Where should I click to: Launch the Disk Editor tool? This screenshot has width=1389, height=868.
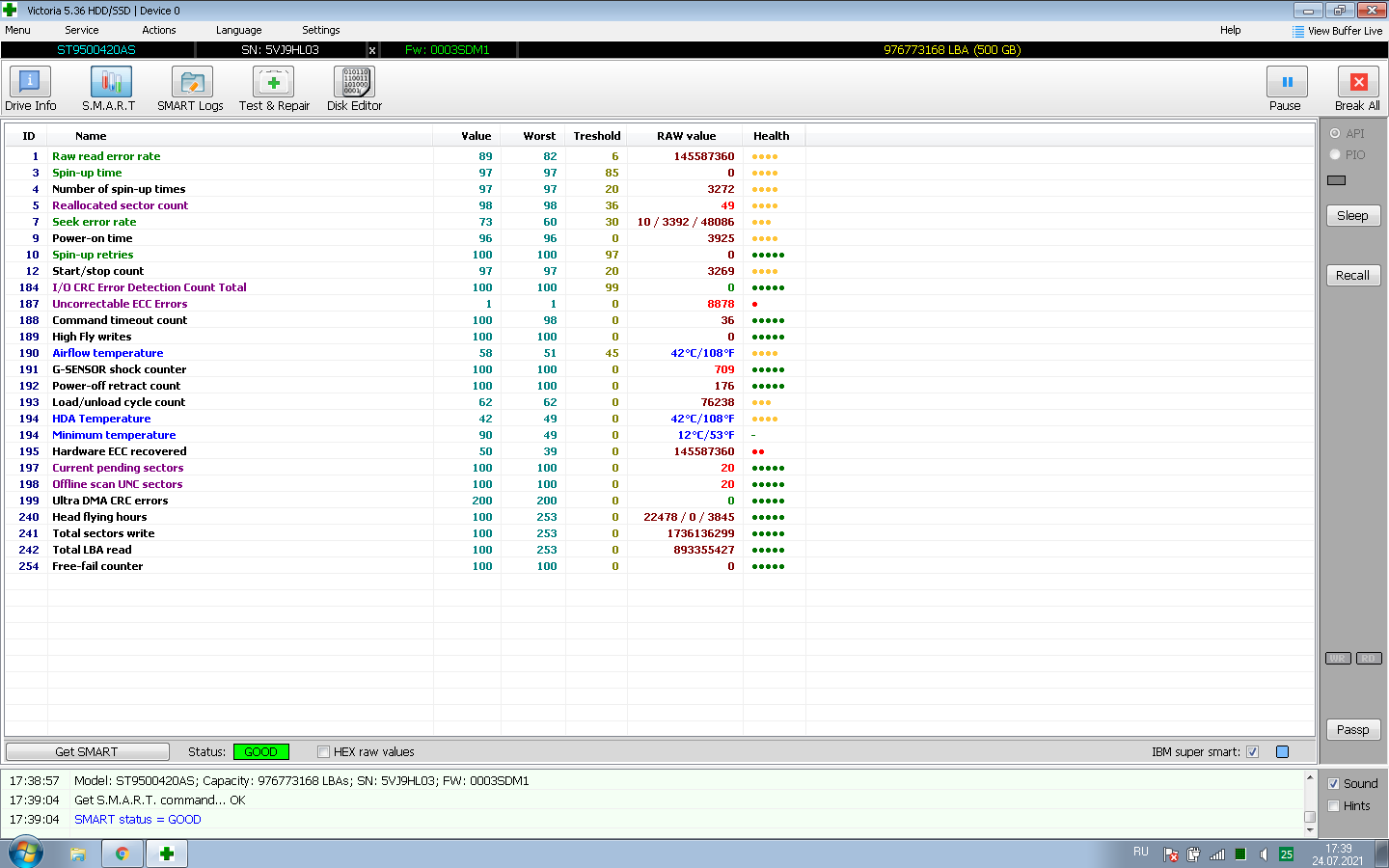pos(354,82)
